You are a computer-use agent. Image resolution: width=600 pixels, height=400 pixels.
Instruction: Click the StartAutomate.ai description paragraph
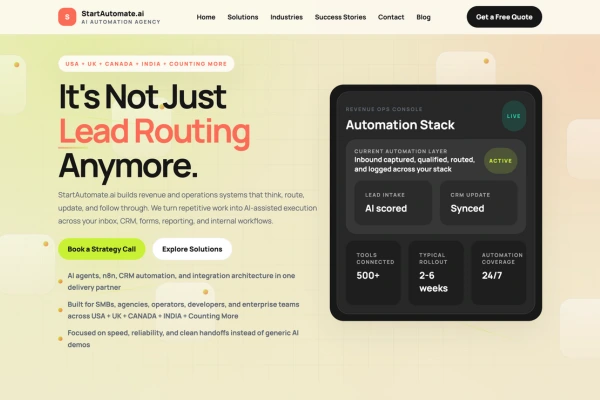(188, 208)
